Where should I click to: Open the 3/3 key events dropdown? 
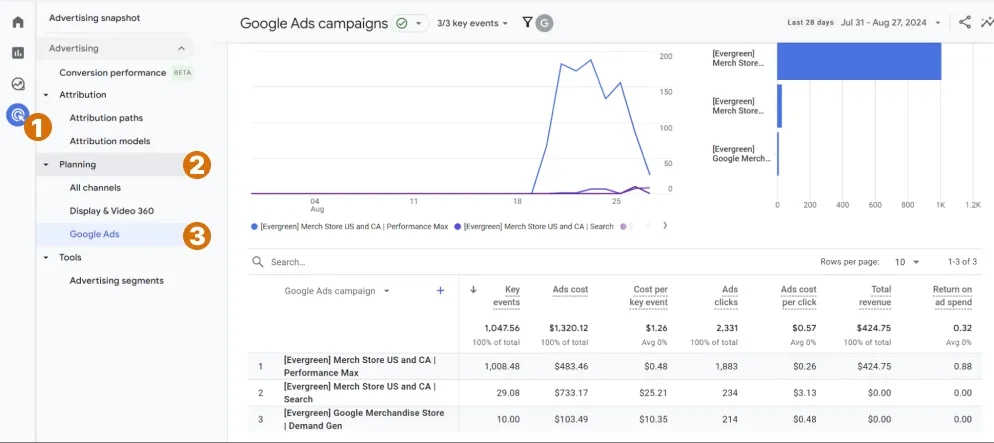[472, 23]
